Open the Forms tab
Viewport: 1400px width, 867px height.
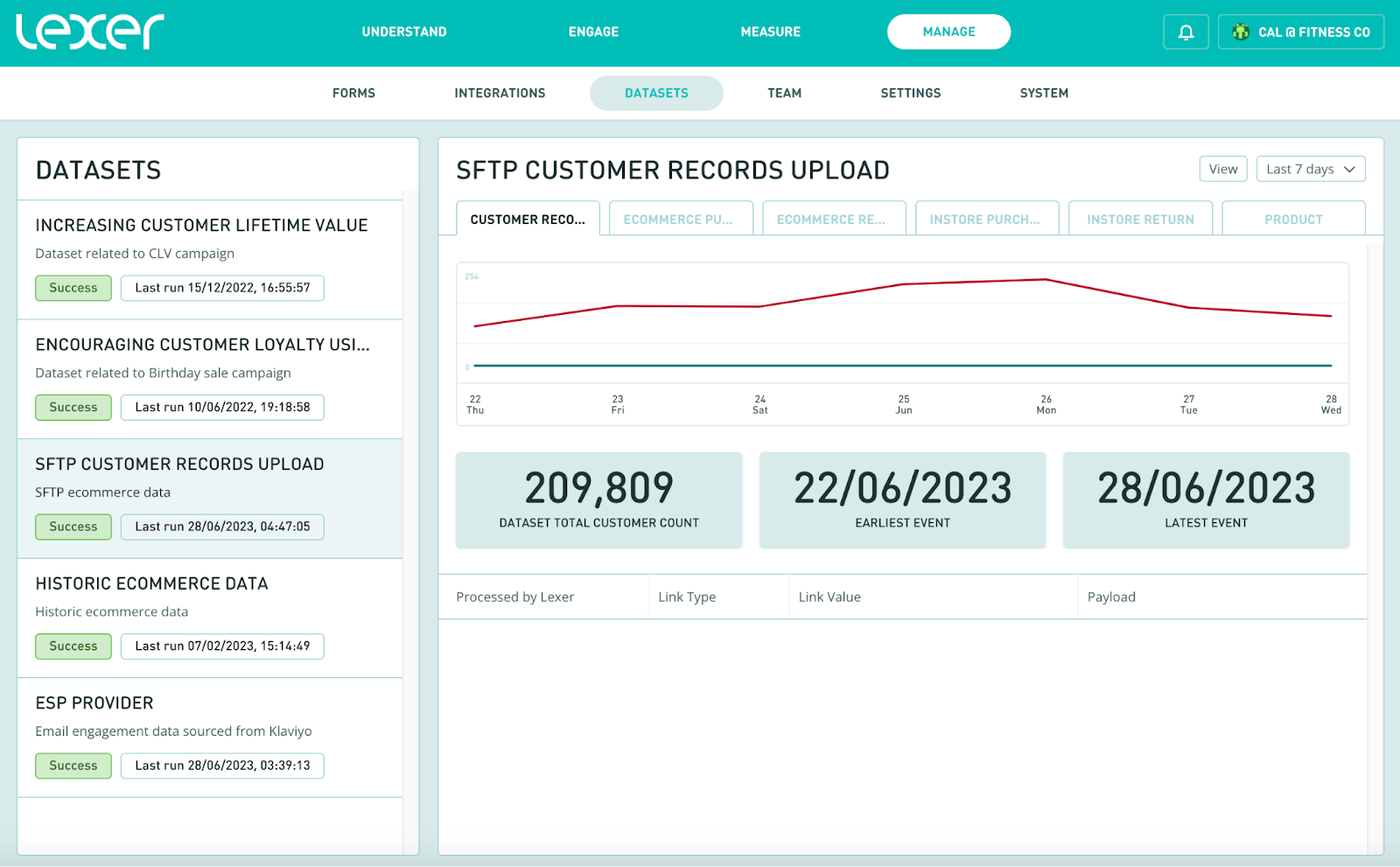point(353,93)
